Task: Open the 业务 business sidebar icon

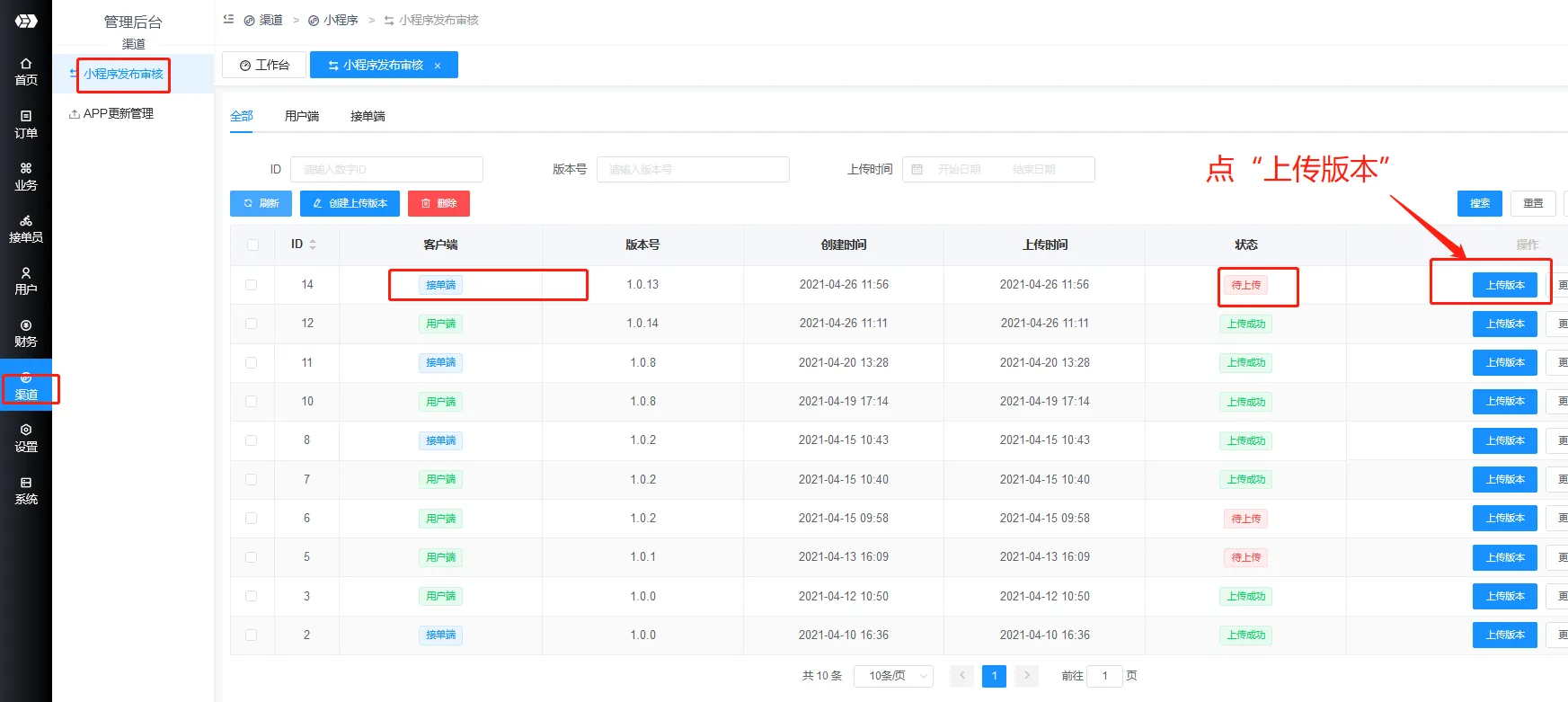Action: coord(26,176)
